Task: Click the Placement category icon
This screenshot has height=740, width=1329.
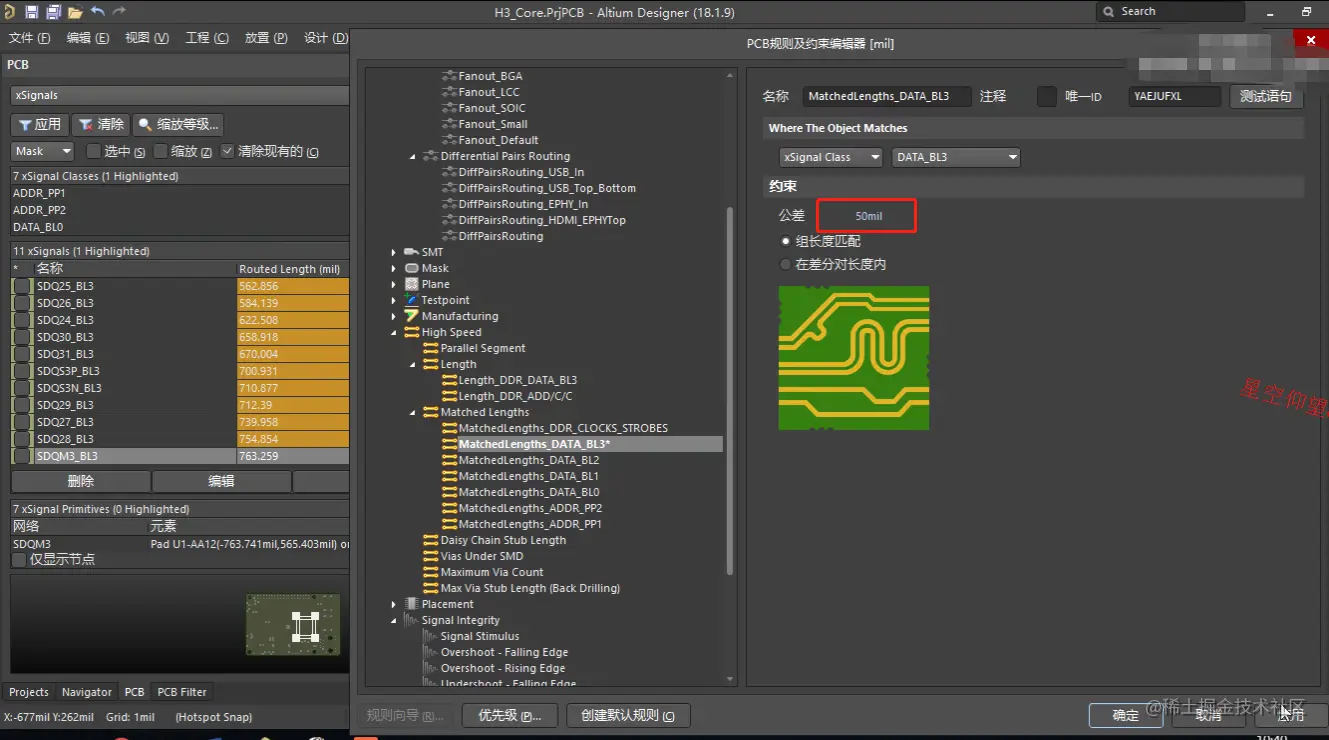Action: [x=411, y=604]
